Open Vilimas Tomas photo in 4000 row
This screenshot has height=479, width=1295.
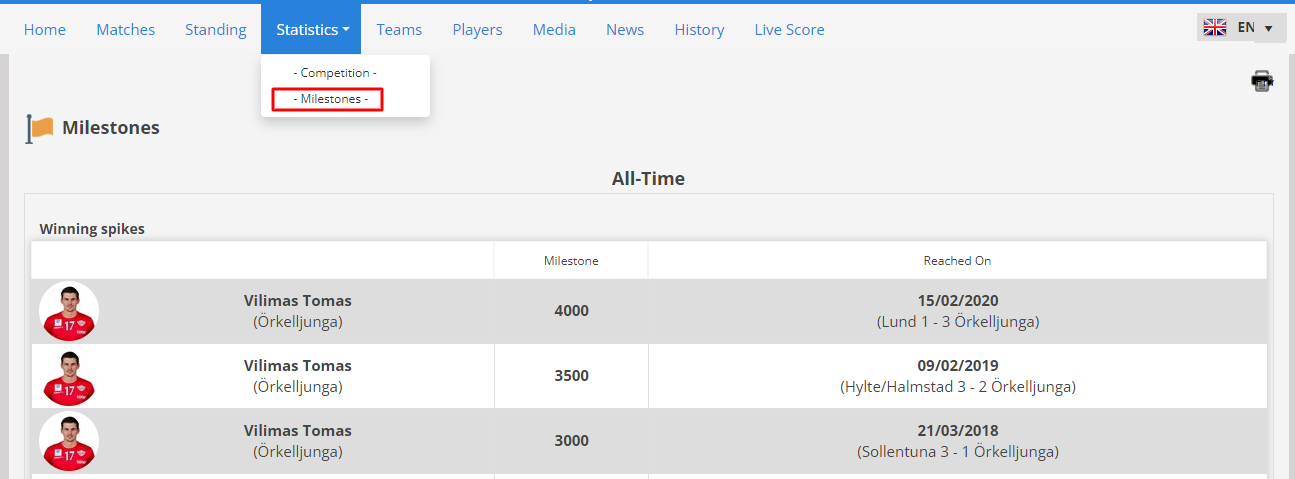69,311
